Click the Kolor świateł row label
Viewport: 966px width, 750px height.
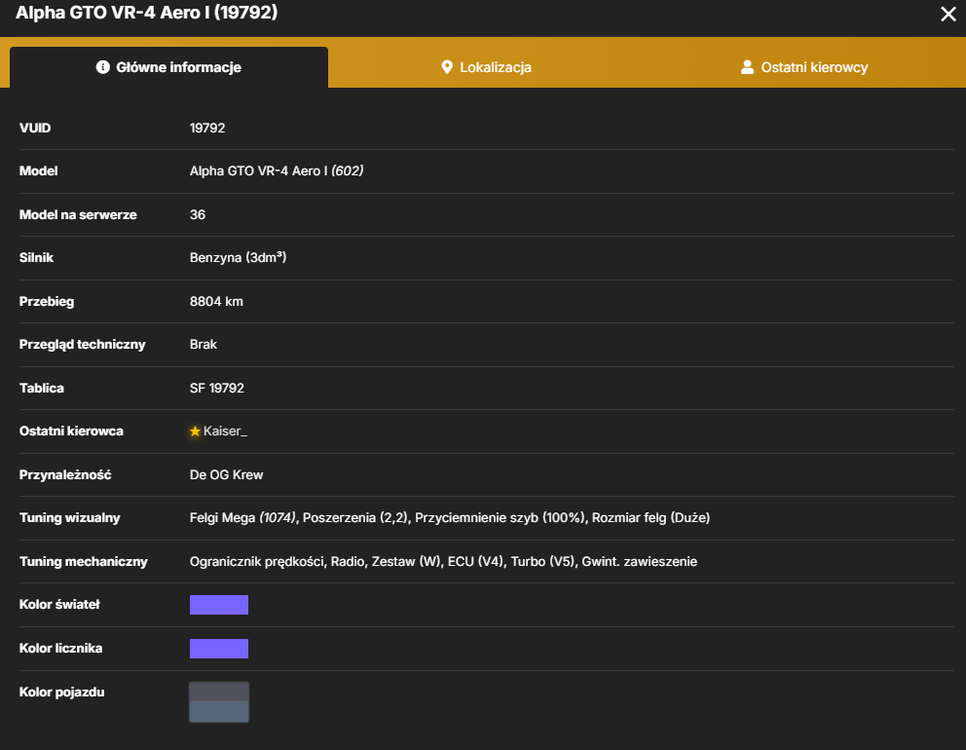(59, 605)
